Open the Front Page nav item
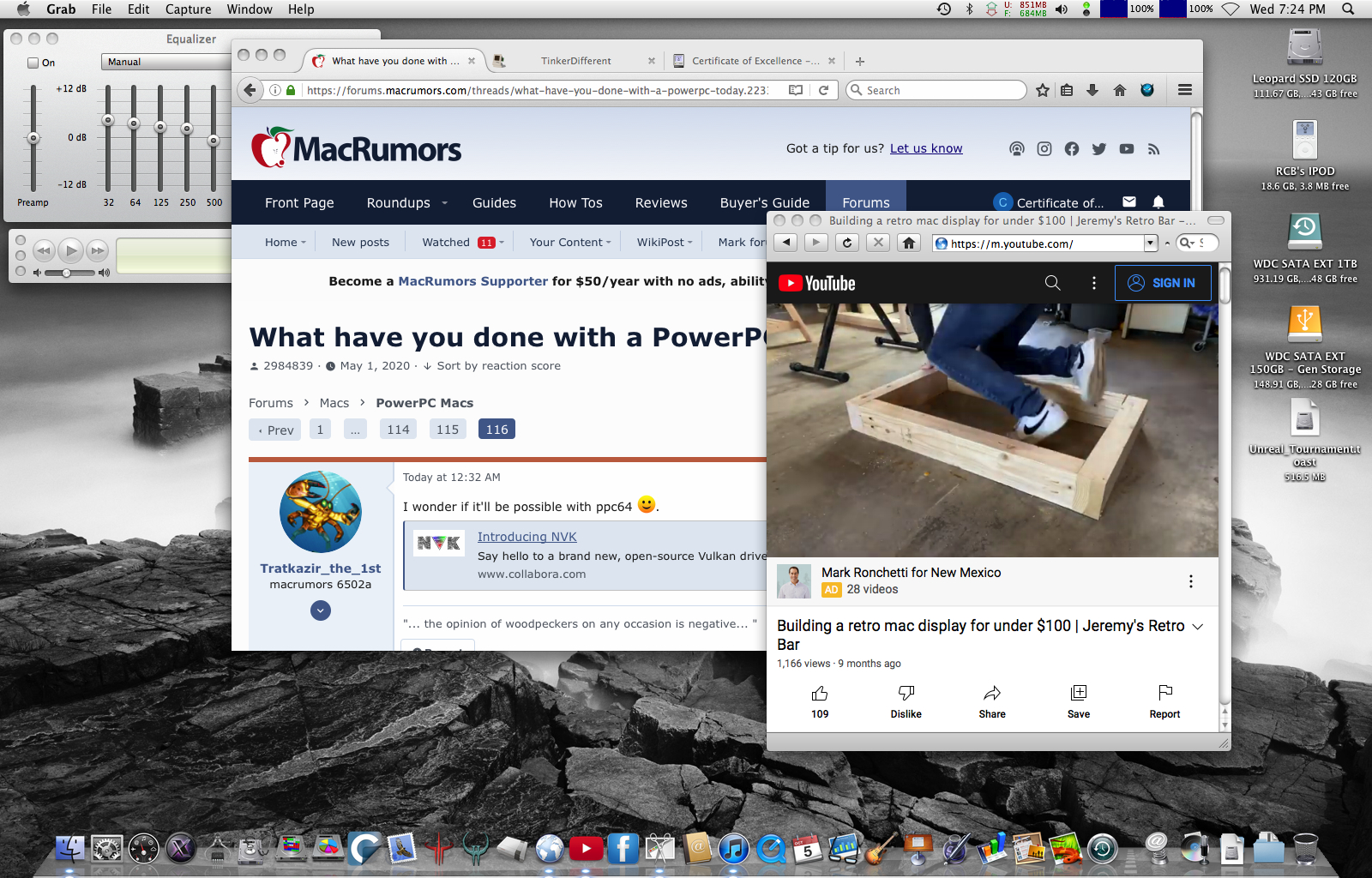 click(299, 203)
